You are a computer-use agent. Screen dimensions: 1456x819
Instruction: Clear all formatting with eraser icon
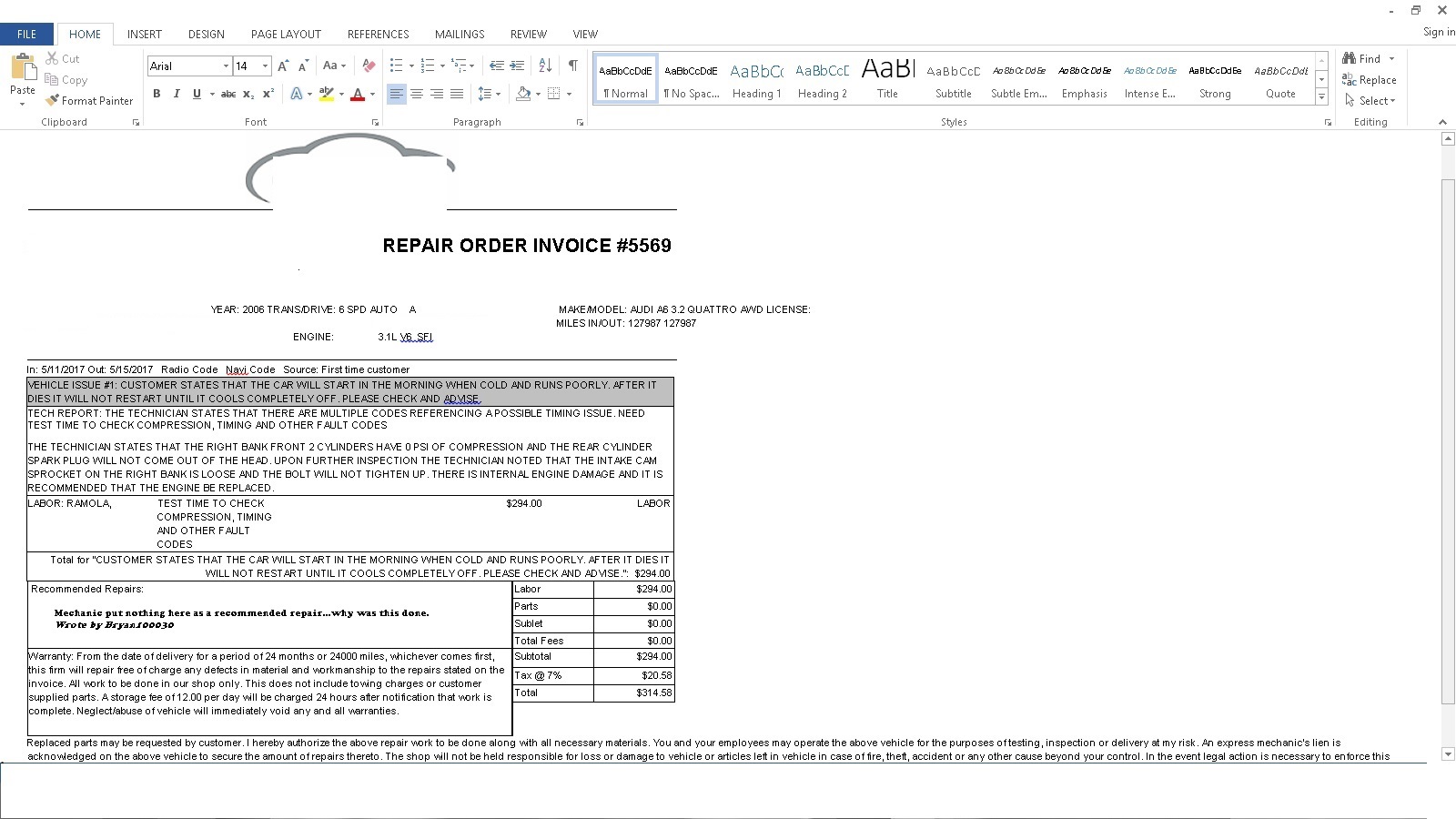[x=369, y=66]
